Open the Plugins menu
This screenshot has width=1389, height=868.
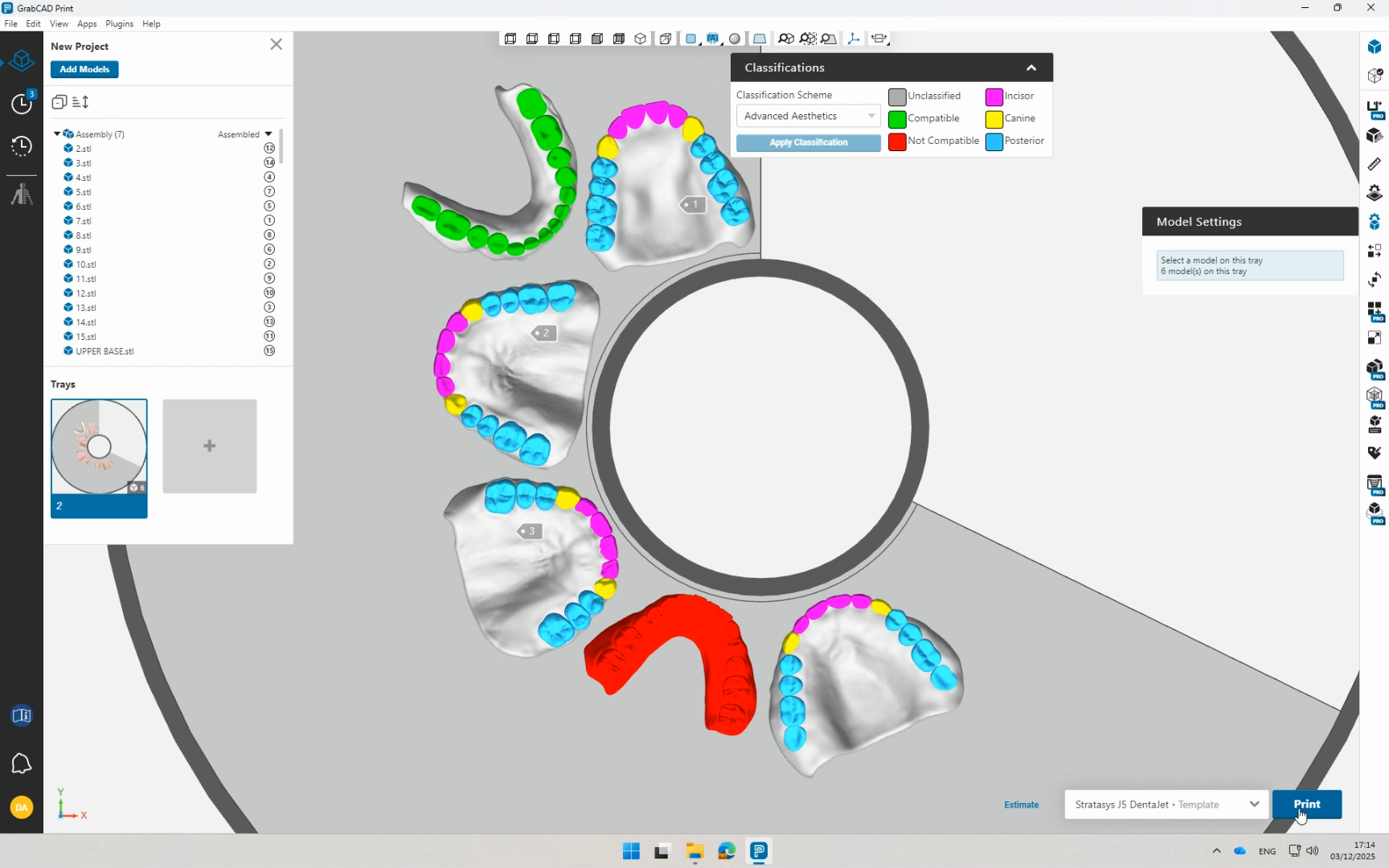tap(119, 24)
